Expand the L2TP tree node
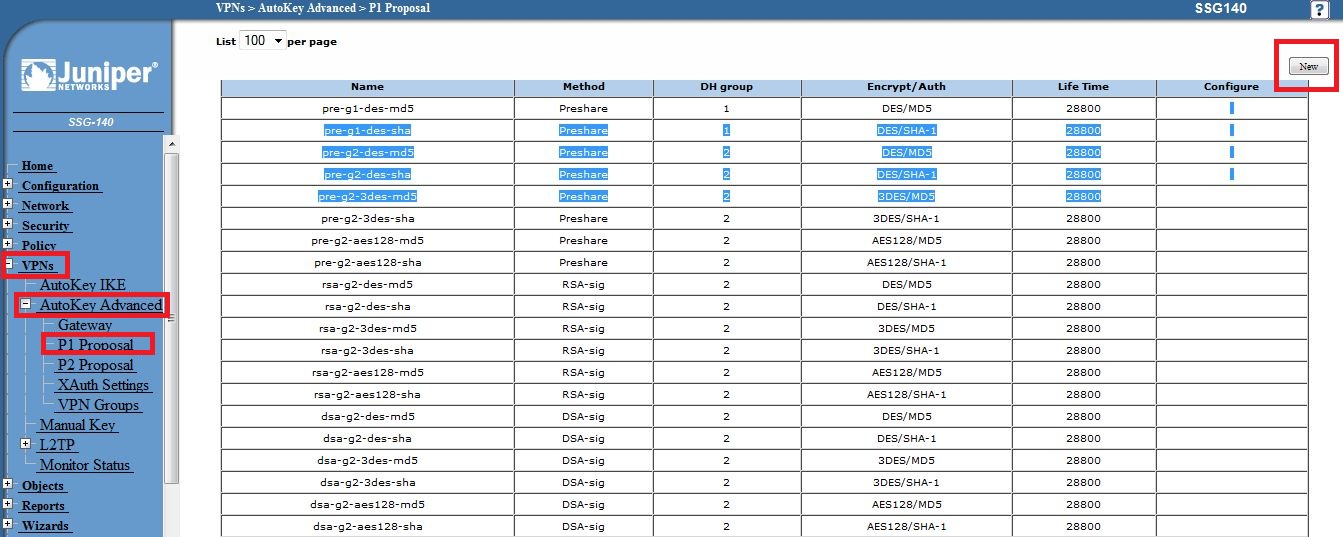1343x537 pixels. (x=27, y=444)
